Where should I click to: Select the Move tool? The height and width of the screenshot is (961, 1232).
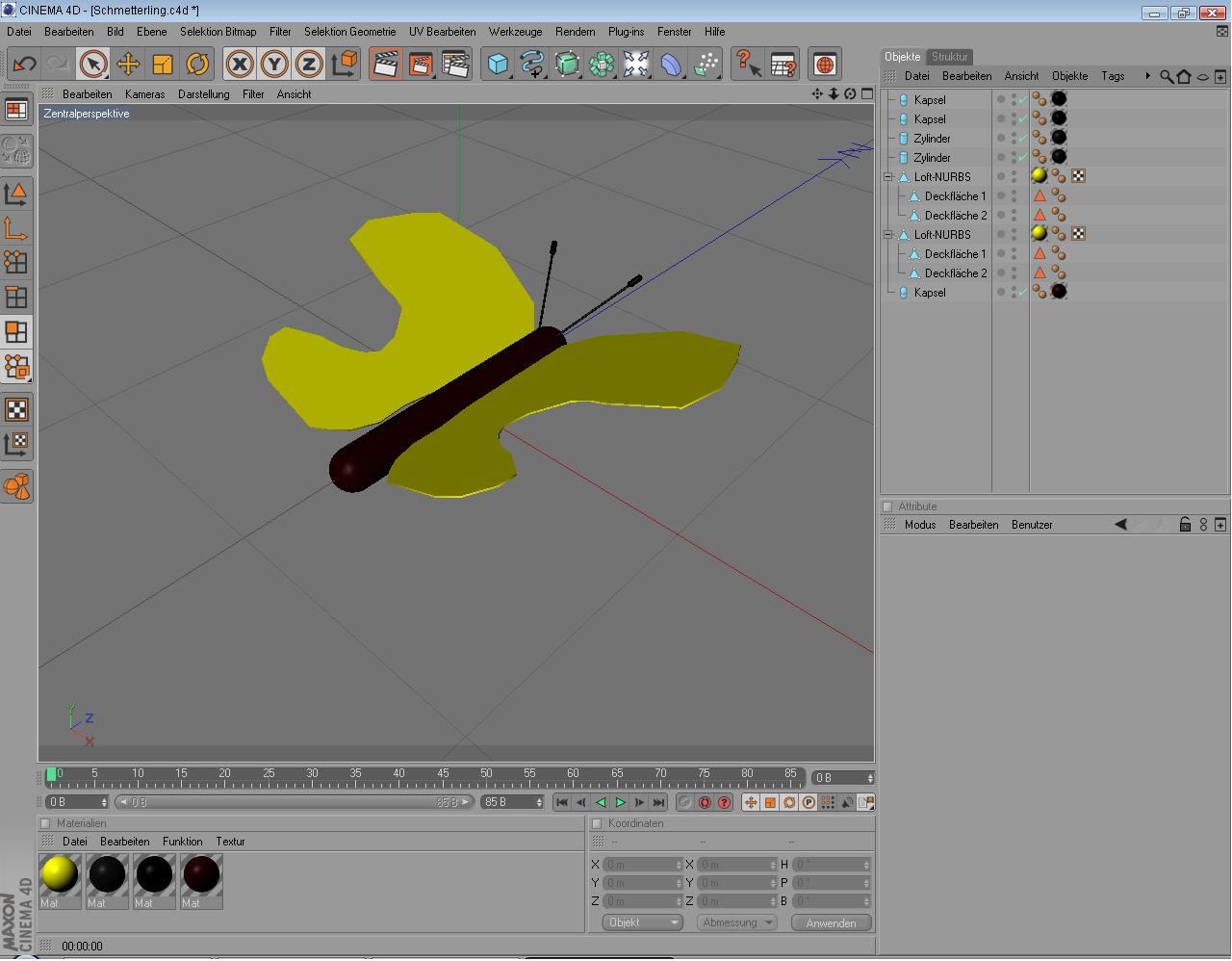coord(127,65)
